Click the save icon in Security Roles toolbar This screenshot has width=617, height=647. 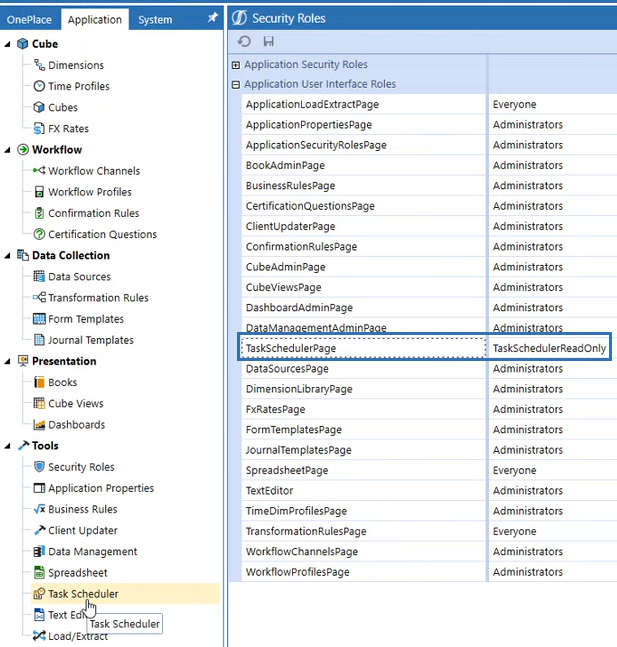pyautogui.click(x=268, y=41)
